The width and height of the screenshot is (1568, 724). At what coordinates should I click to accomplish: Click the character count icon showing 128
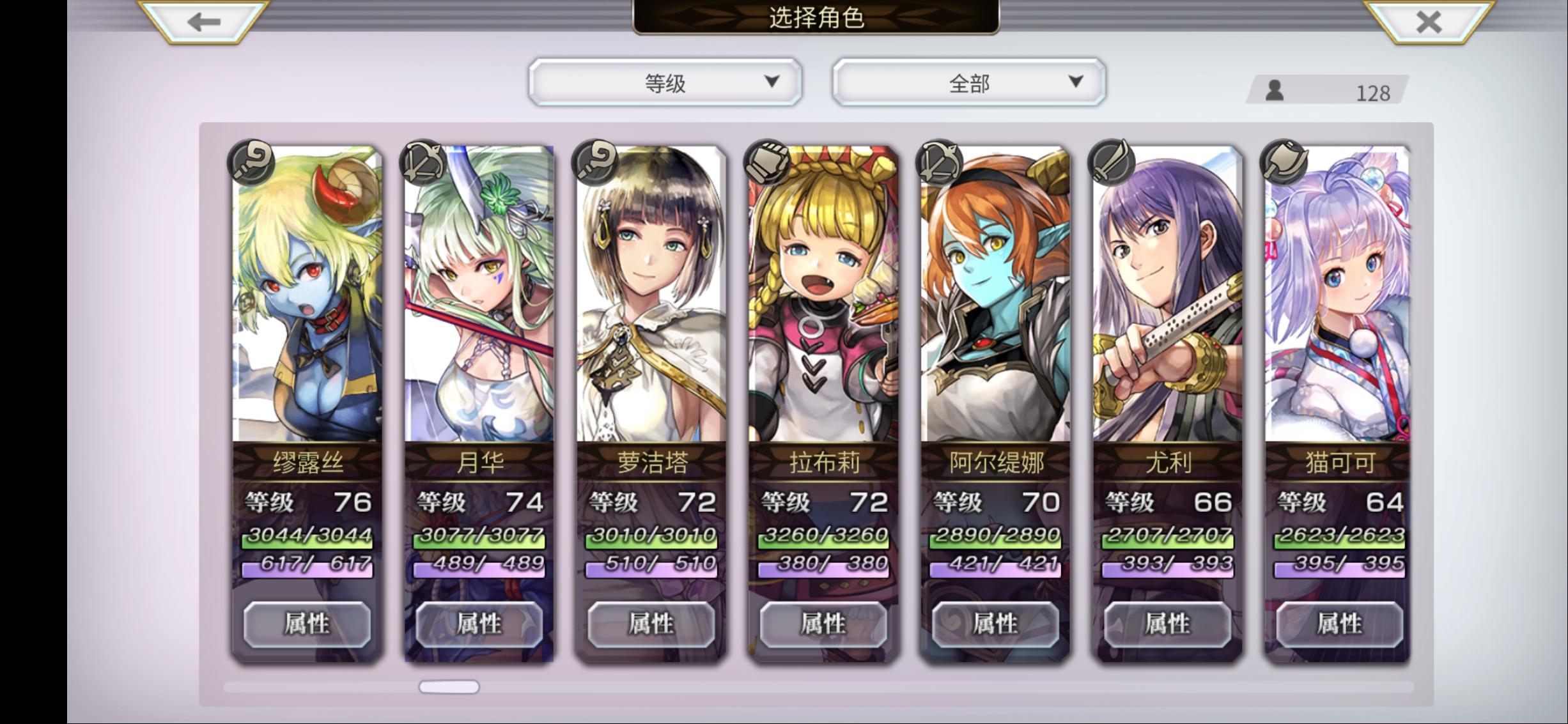point(1275,91)
